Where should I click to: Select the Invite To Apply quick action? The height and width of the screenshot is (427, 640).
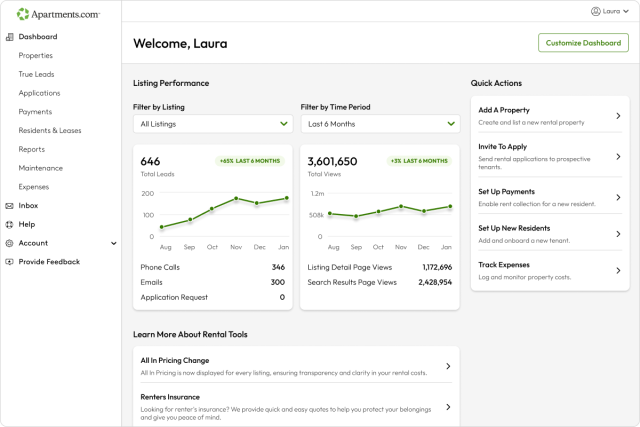pos(550,156)
